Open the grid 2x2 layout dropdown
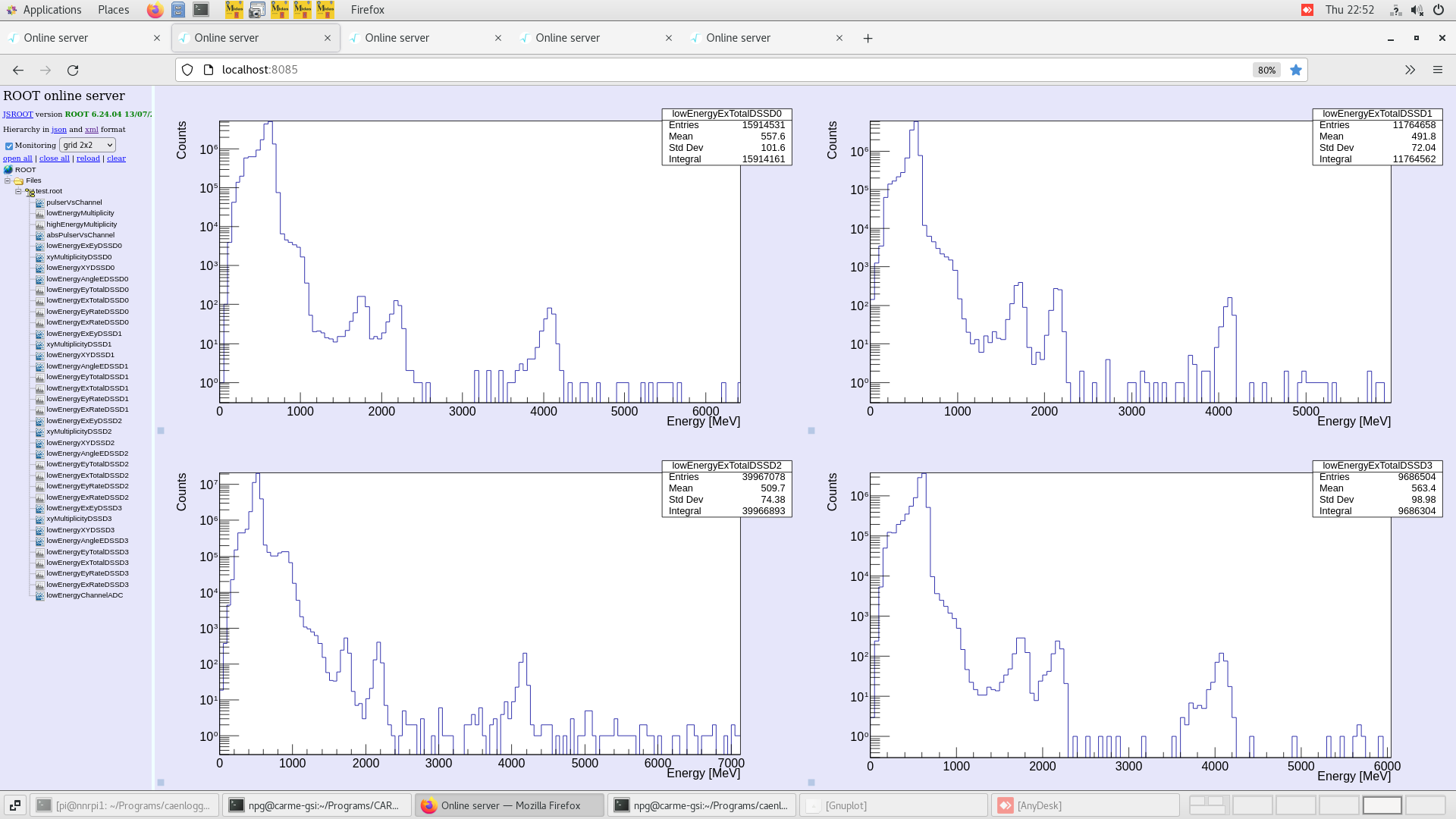The width and height of the screenshot is (1456, 819). pyautogui.click(x=87, y=145)
